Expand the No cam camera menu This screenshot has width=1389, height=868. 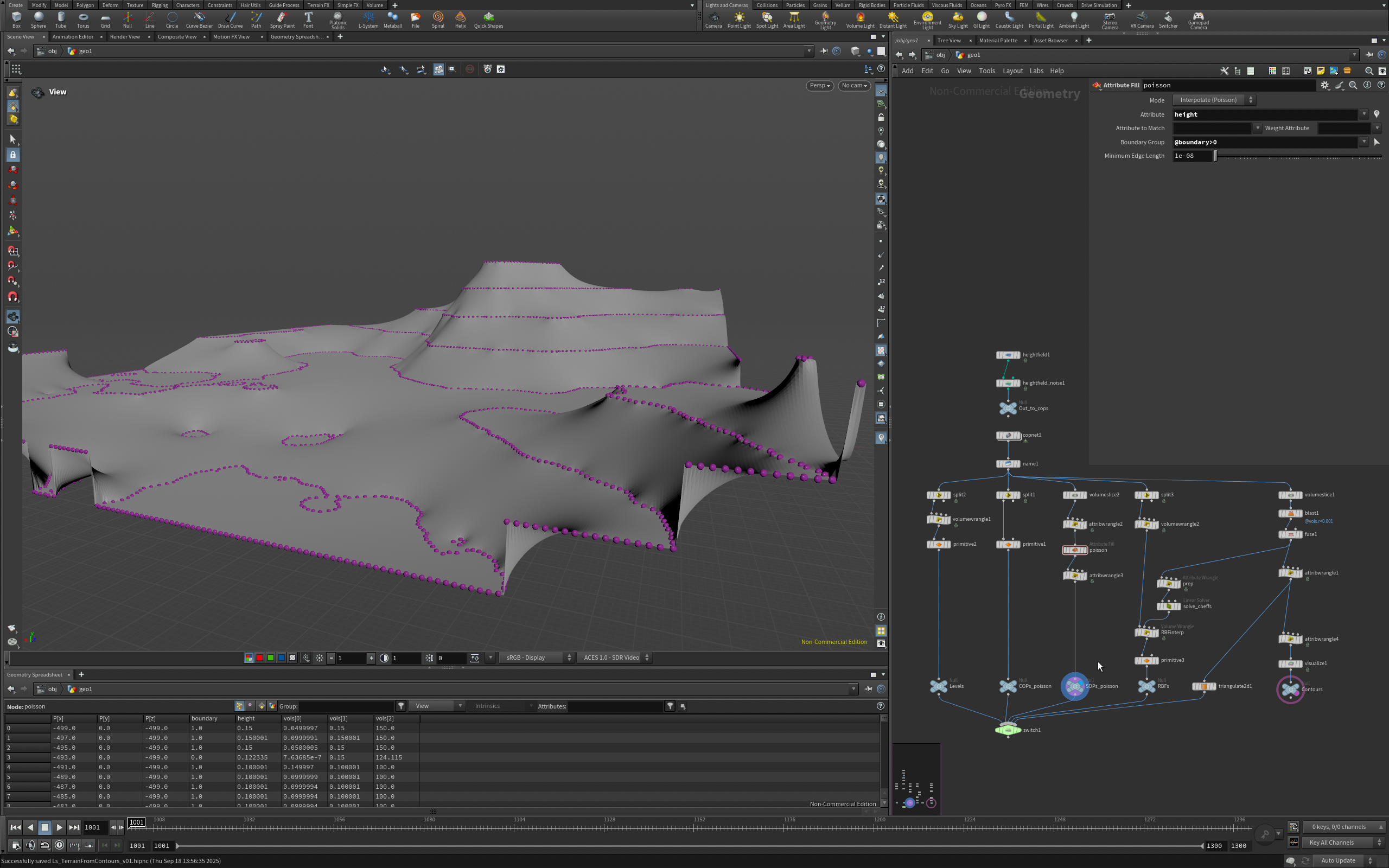click(853, 86)
